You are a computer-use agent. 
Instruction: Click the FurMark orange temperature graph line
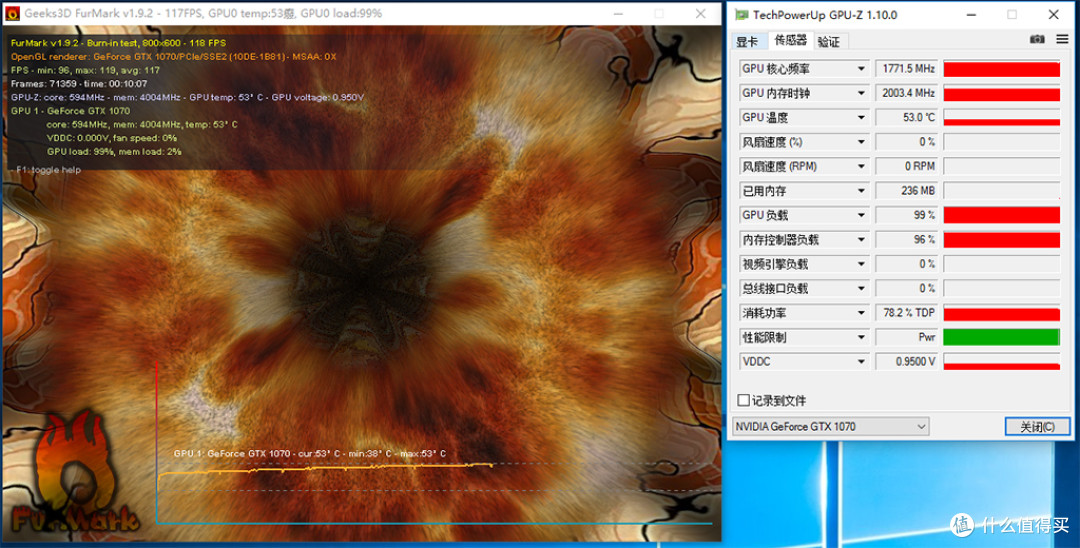click(324, 470)
